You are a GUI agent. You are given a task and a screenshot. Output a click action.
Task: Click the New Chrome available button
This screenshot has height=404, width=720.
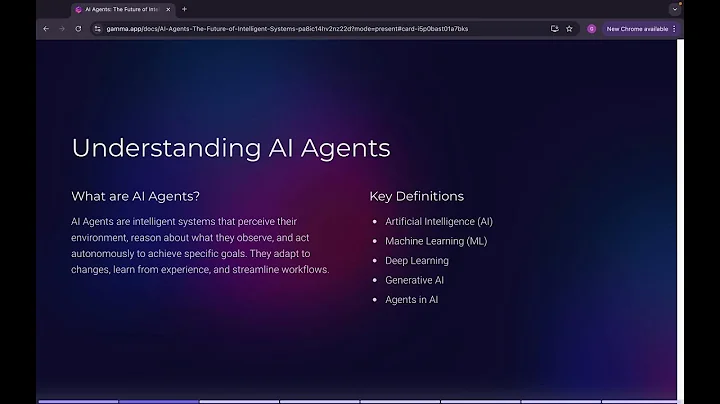coord(637,29)
